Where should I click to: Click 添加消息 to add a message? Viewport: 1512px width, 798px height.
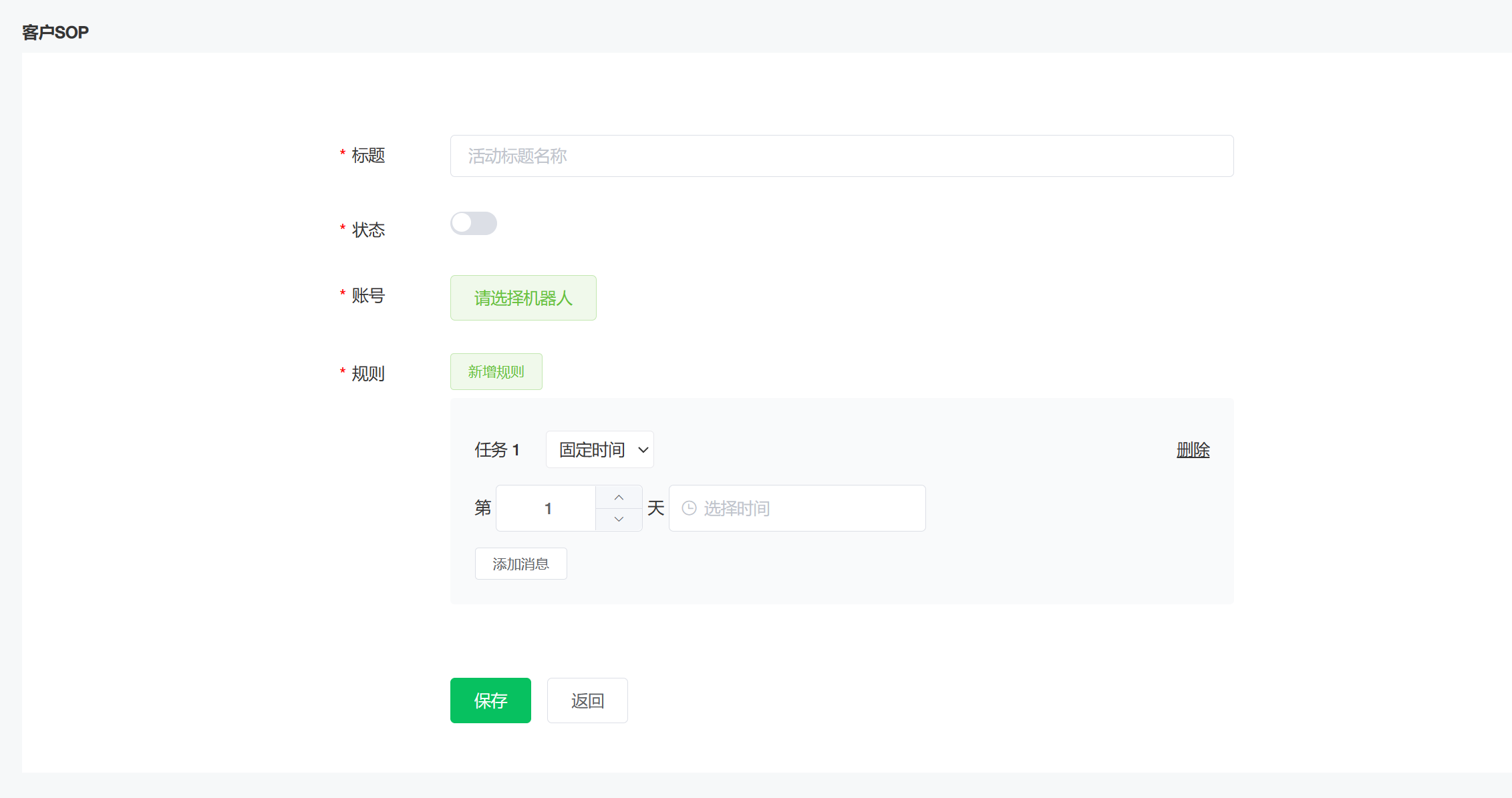(x=520, y=564)
